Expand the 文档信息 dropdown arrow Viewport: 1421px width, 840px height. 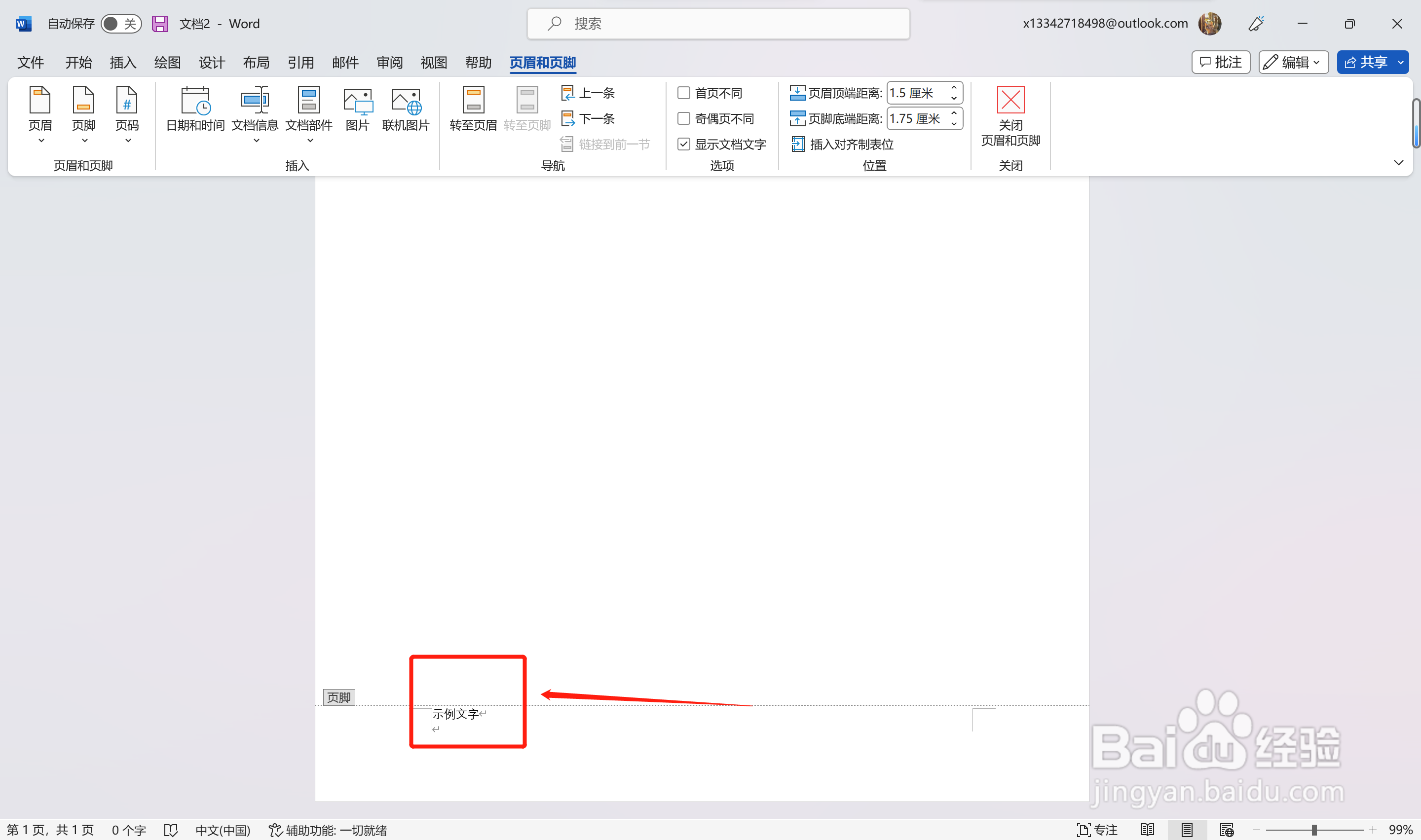pyautogui.click(x=256, y=141)
